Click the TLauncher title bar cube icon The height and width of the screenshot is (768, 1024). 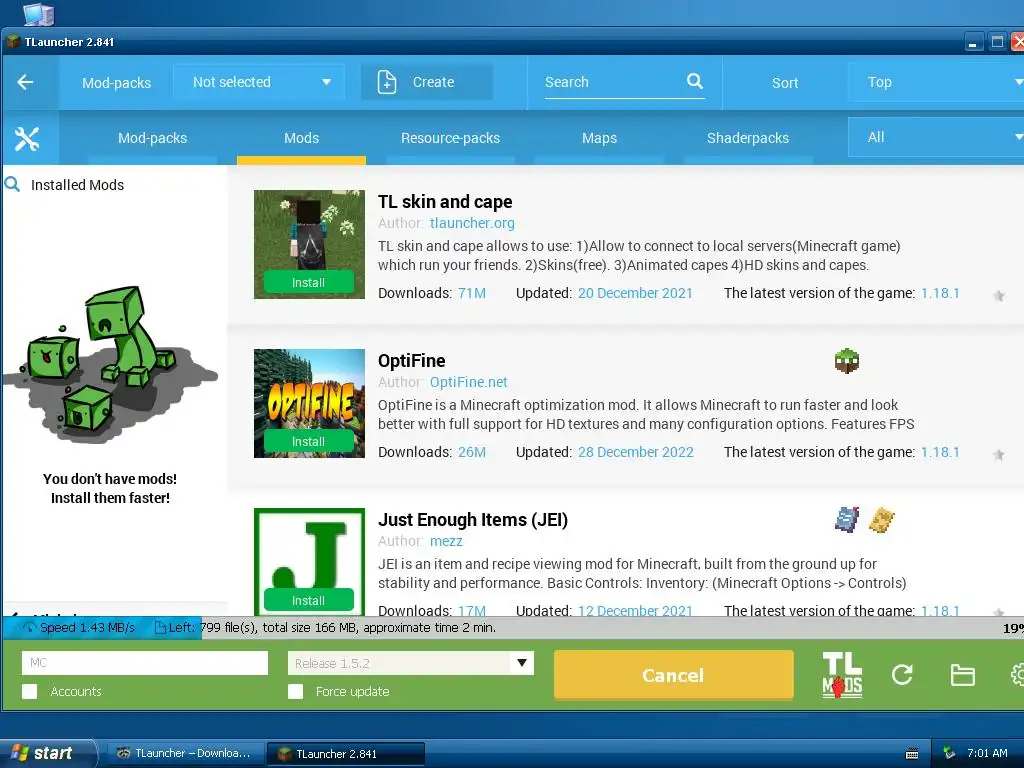[13, 42]
